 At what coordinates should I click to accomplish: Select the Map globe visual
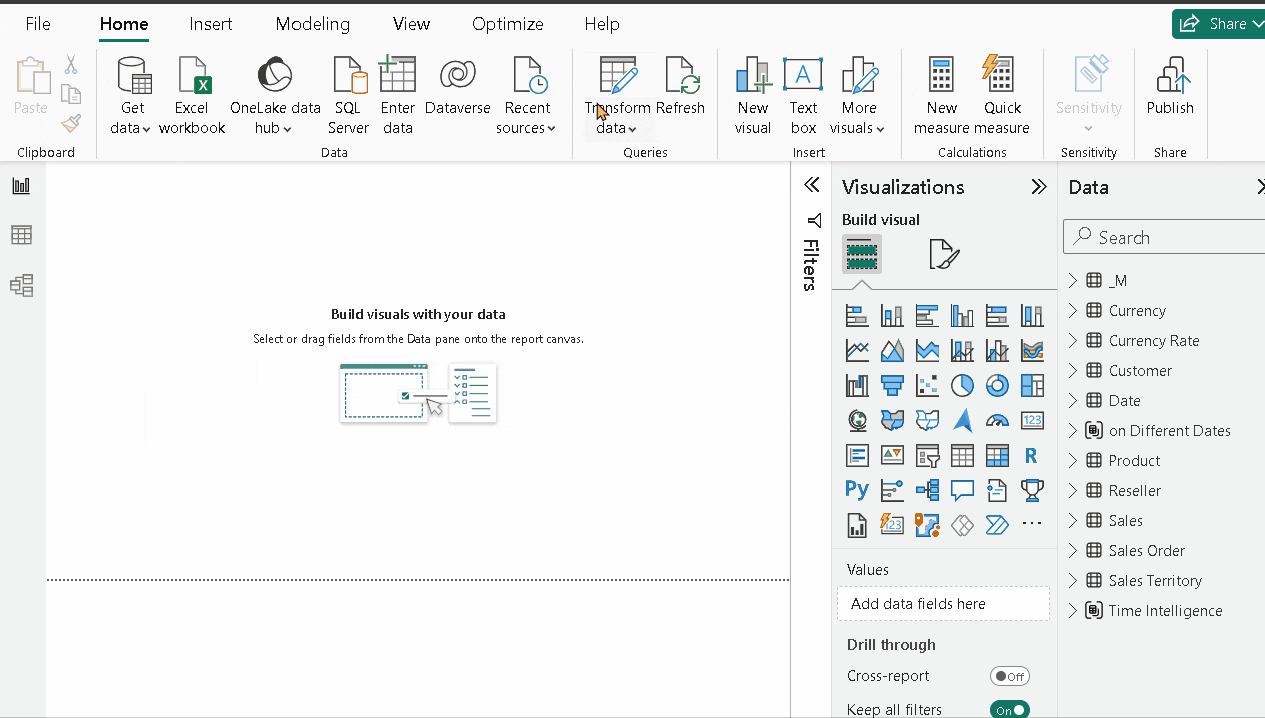coord(857,421)
